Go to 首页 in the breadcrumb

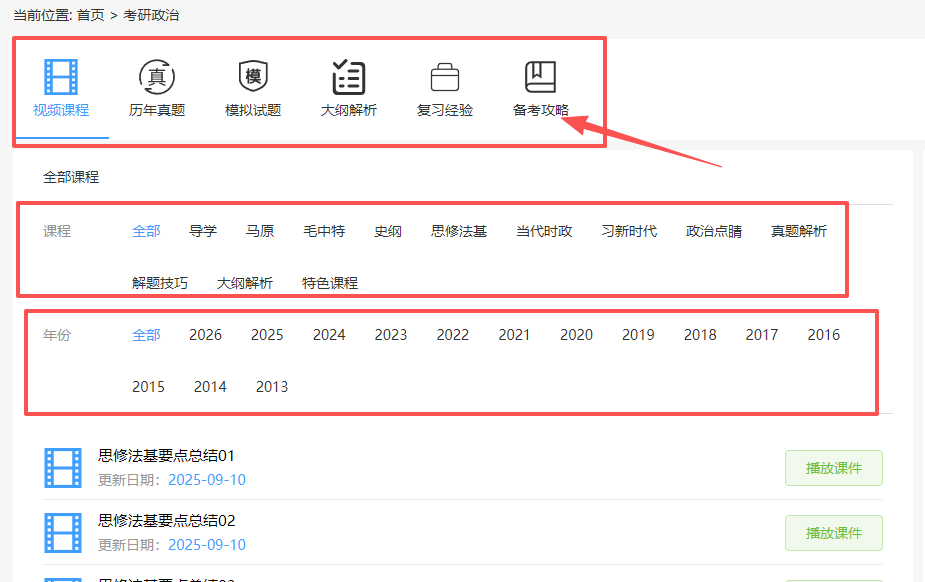coord(90,15)
